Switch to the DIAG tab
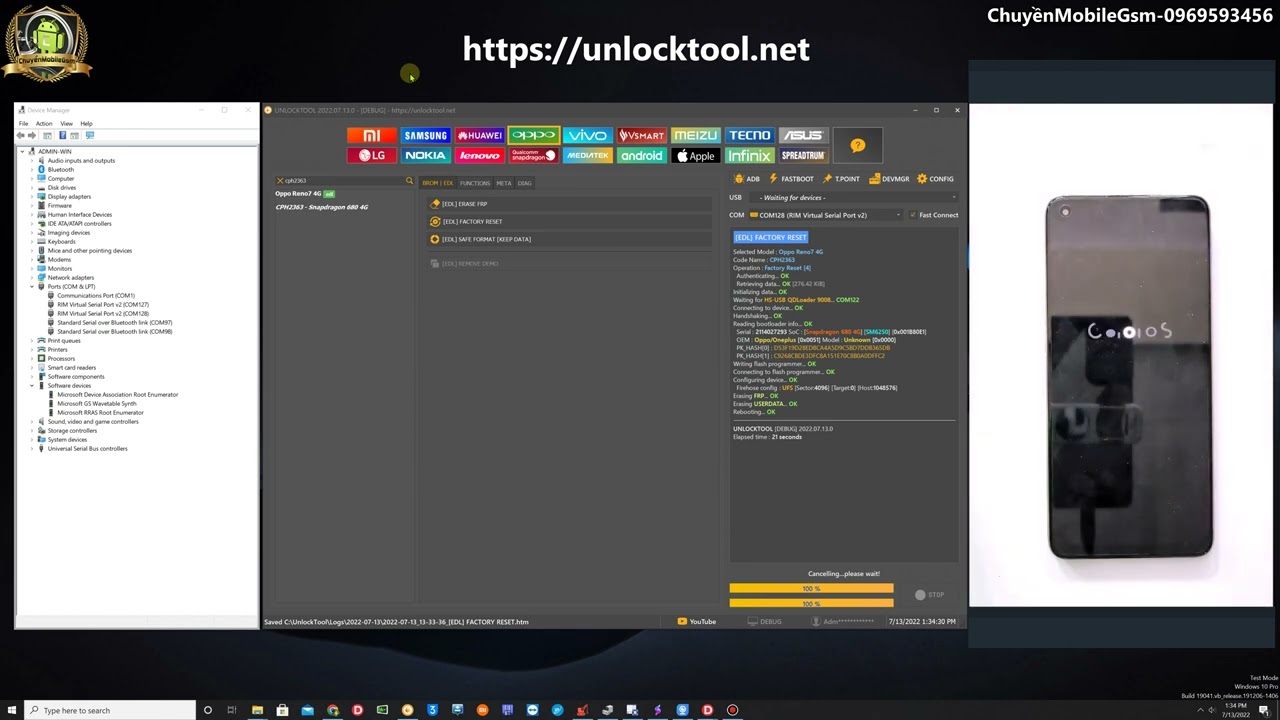The width and height of the screenshot is (1280, 720). (x=524, y=183)
